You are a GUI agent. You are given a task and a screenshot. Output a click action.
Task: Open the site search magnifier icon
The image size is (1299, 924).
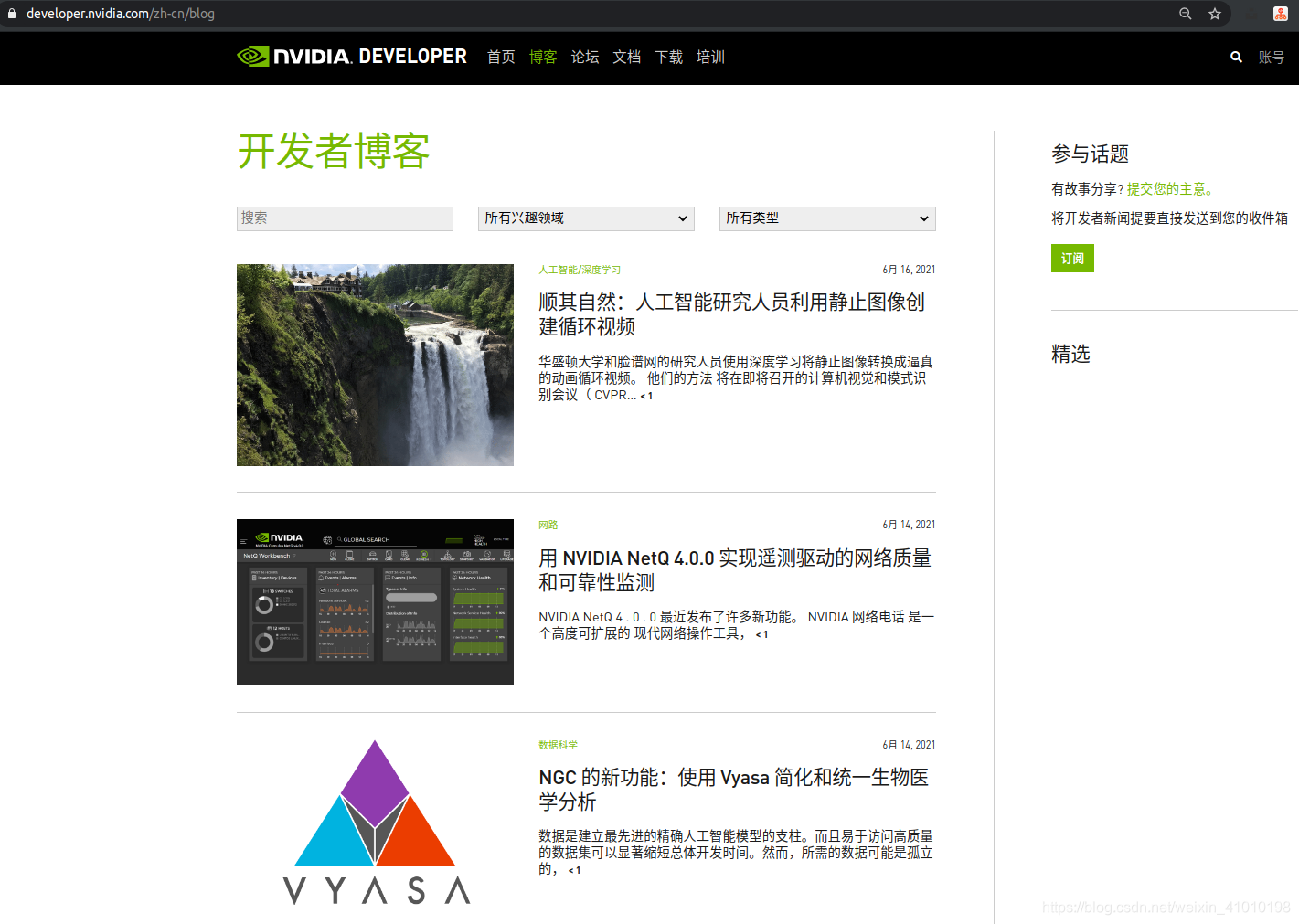(1236, 57)
